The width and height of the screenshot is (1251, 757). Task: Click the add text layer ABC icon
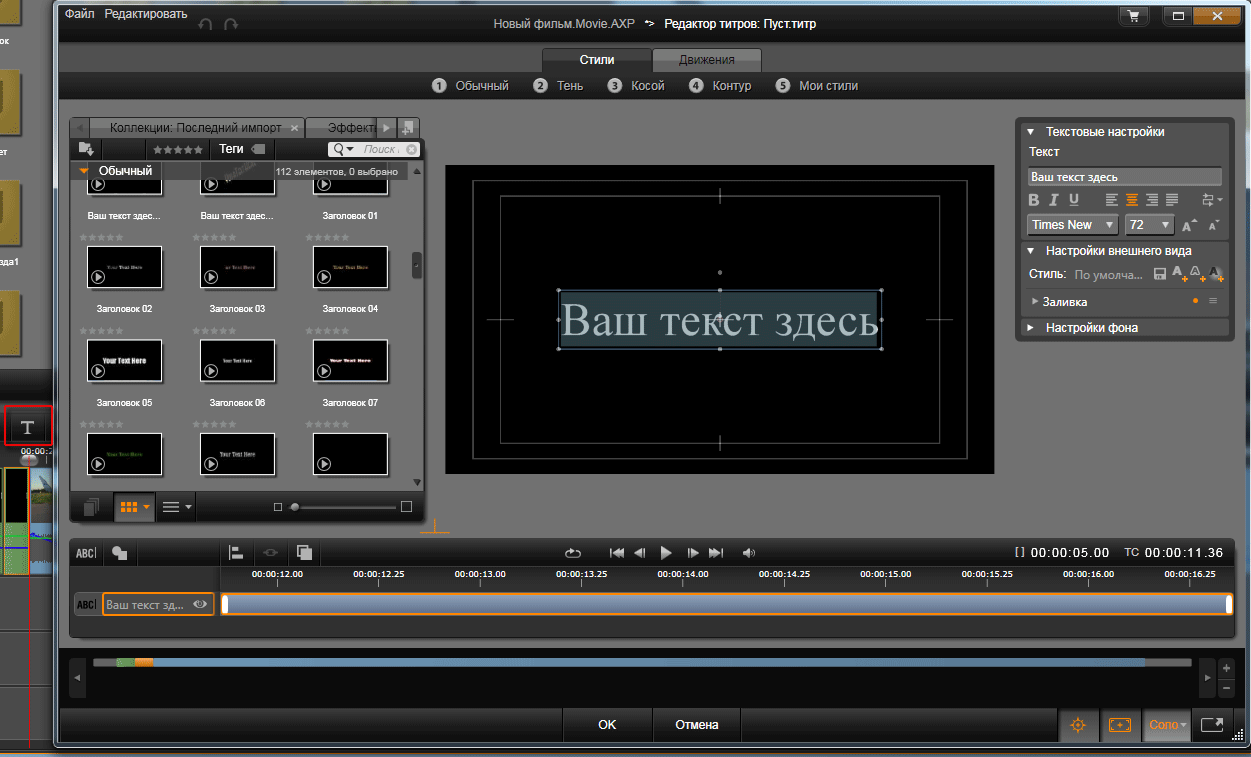tap(86, 553)
